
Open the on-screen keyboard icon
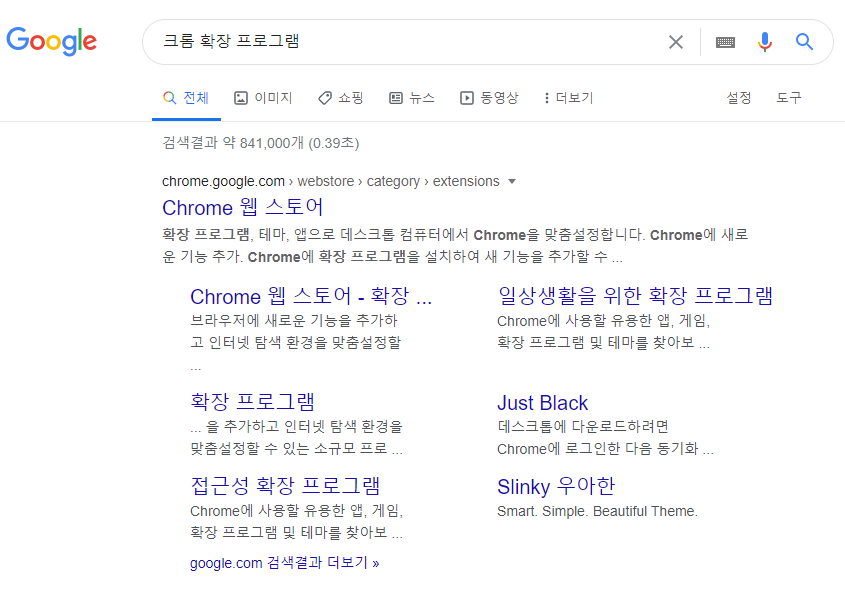coord(725,42)
